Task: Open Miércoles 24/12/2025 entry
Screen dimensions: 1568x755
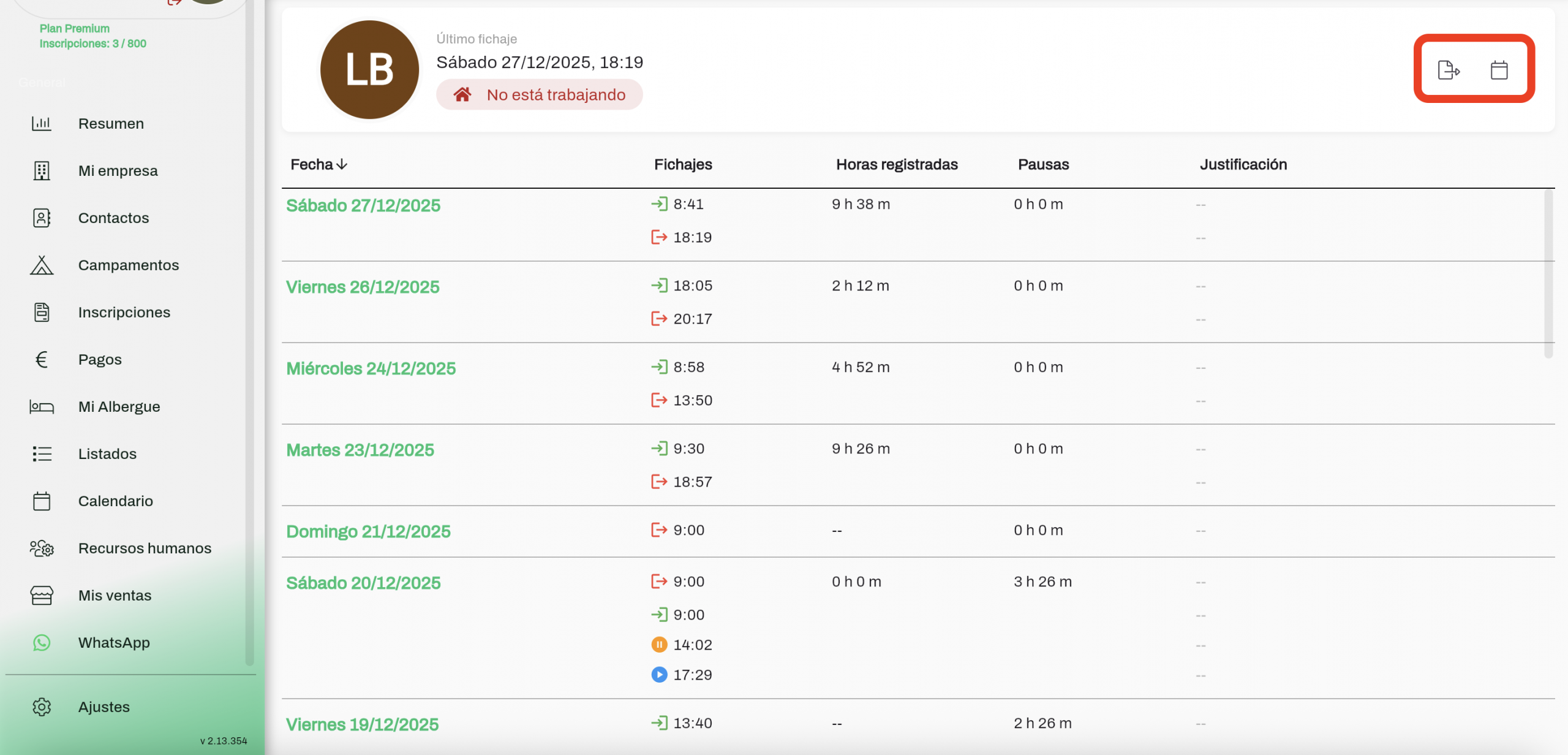Action: click(x=371, y=369)
